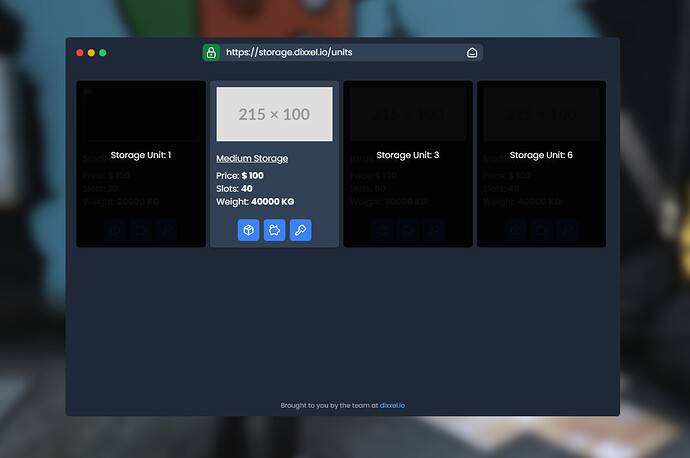
Task: Click the Weight: 40000 KG text
Action: [x=255, y=202]
